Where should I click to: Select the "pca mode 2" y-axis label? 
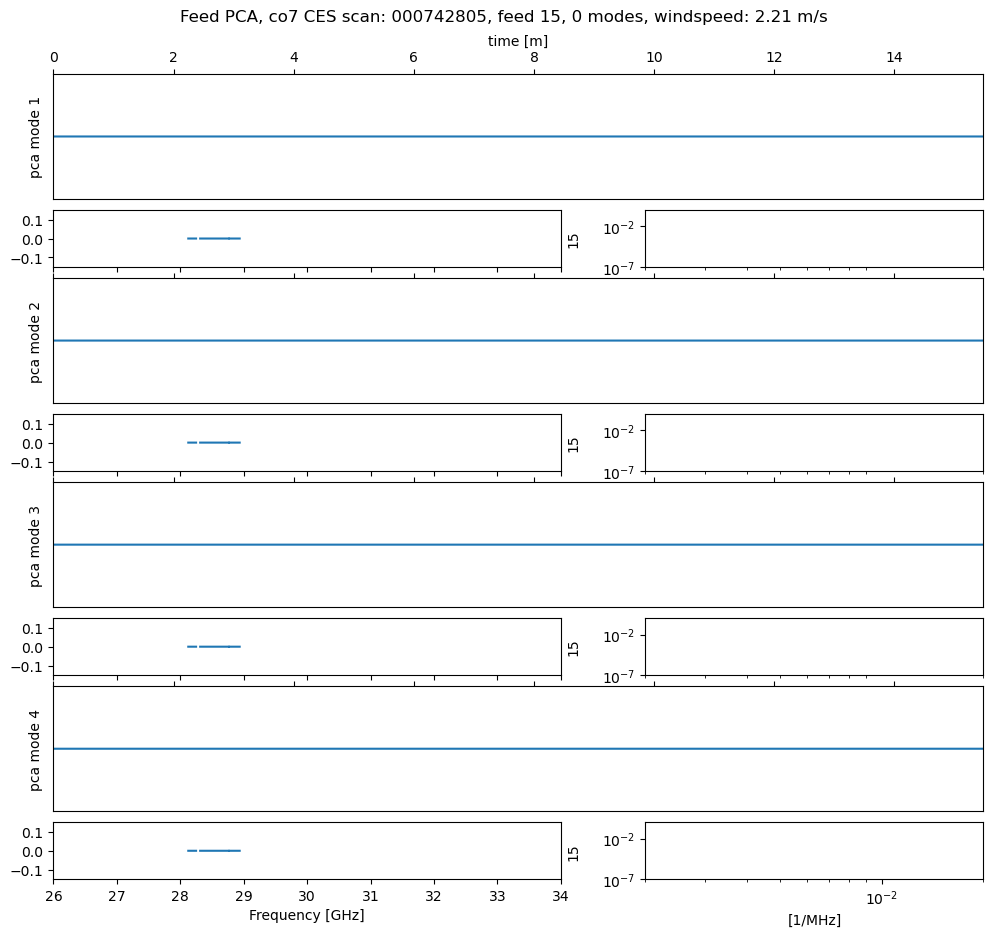(x=35, y=342)
